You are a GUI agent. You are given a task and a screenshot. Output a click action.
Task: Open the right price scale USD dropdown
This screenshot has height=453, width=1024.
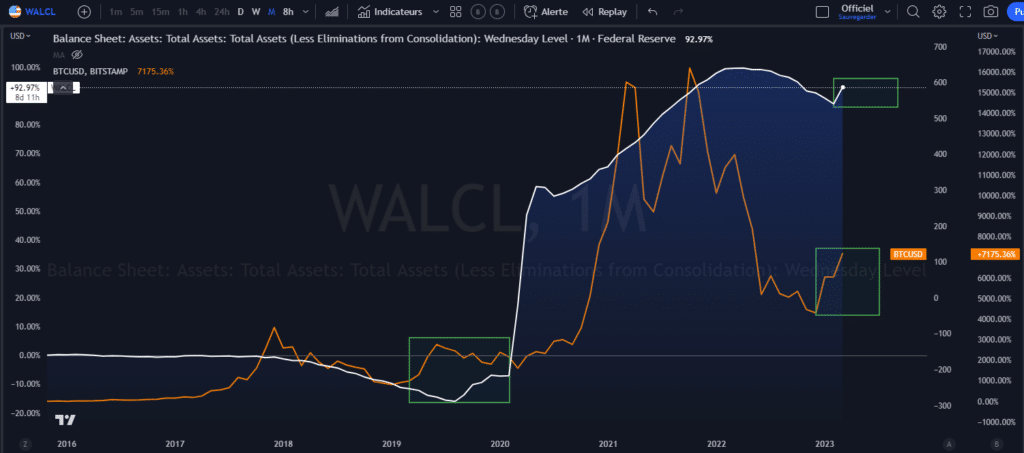987,36
